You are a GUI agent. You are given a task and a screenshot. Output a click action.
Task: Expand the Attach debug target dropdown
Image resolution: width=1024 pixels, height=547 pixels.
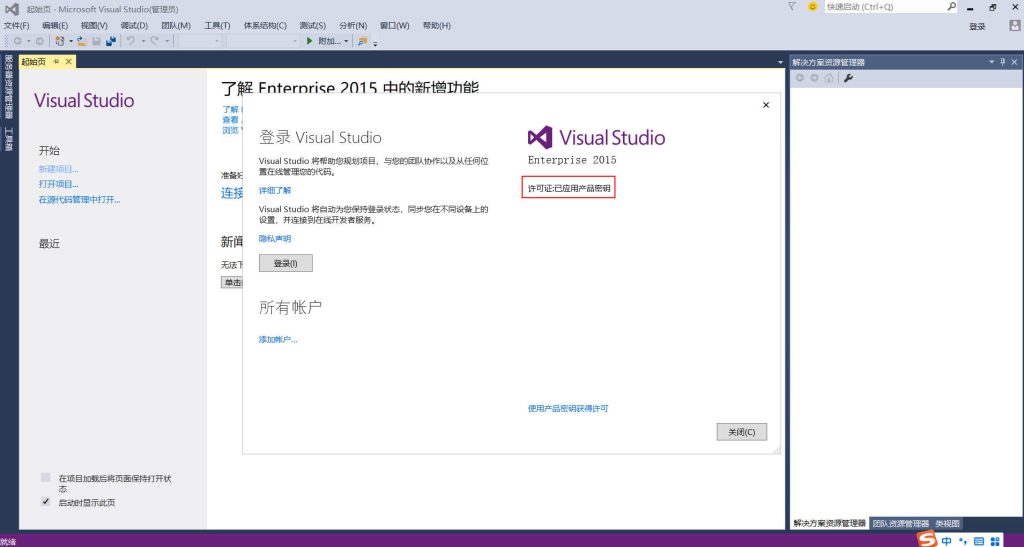pos(346,41)
